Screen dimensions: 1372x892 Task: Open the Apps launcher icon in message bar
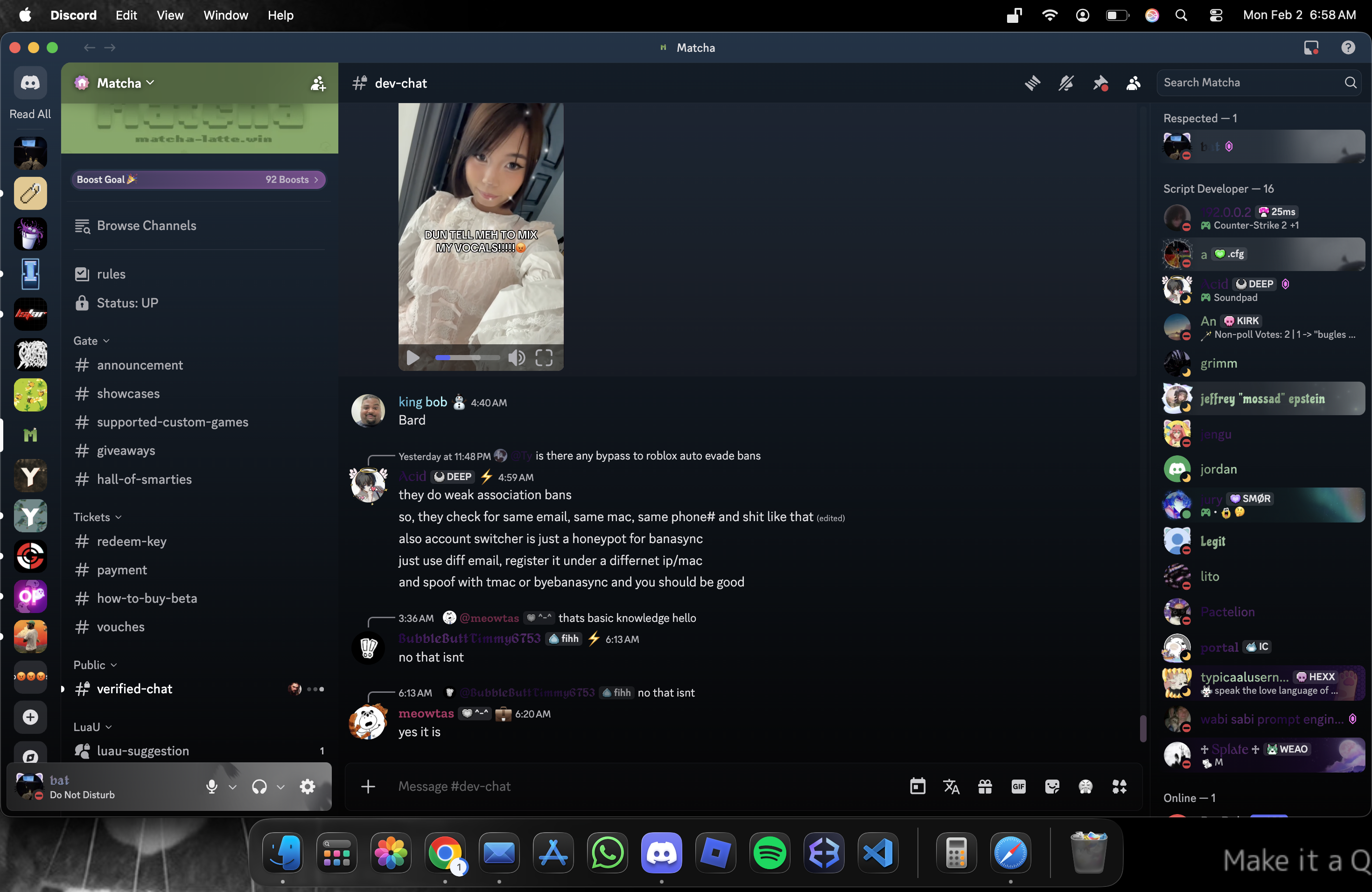tap(1120, 786)
